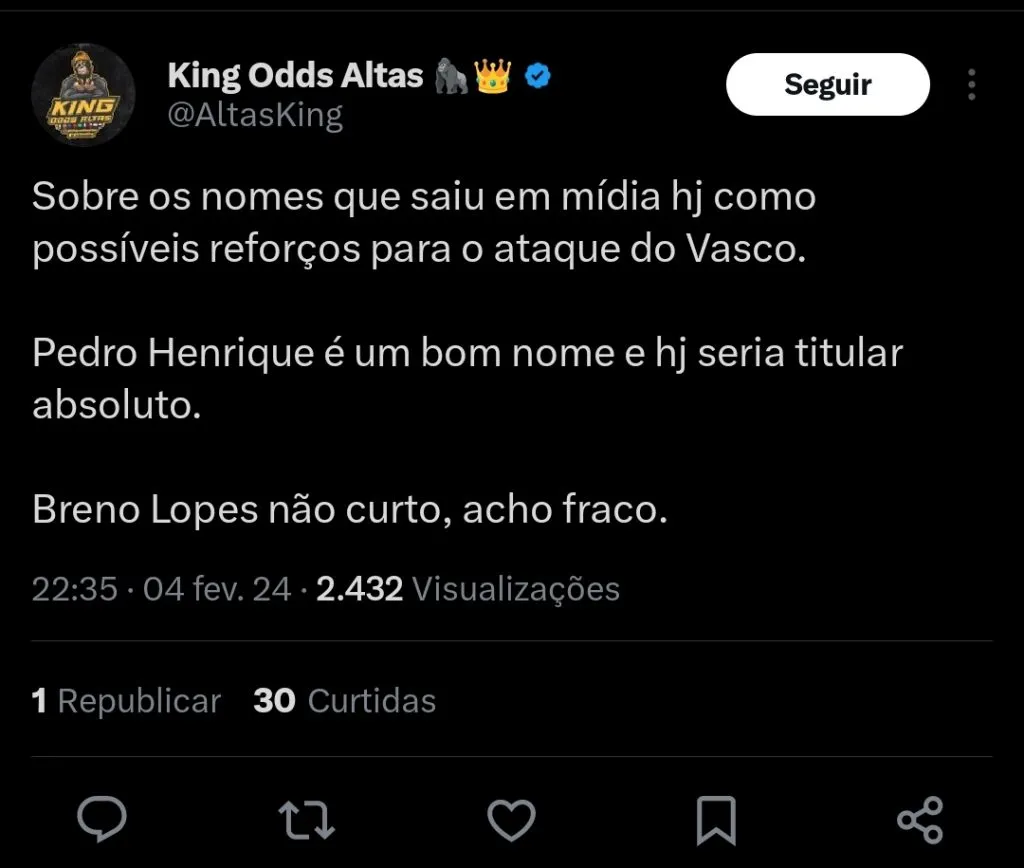The image size is (1024, 868).
Task: Click the 04 fev. 24 date
Action: [217, 589]
